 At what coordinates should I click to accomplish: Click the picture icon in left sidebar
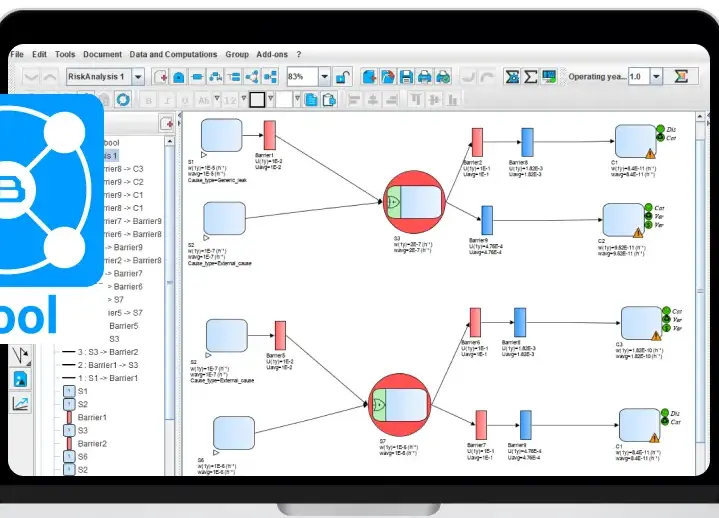pyautogui.click(x=21, y=379)
